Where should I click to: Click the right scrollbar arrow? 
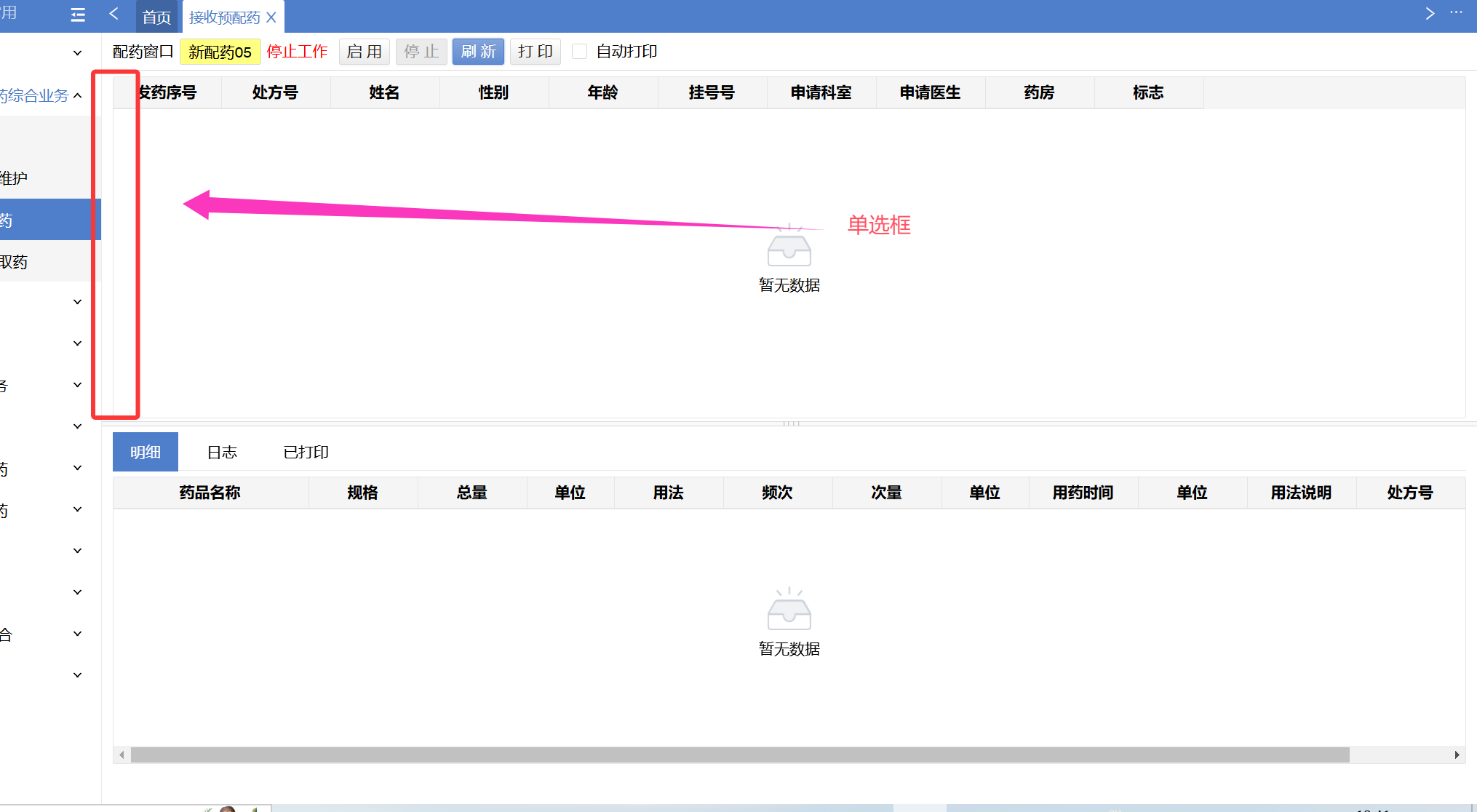click(x=1457, y=755)
